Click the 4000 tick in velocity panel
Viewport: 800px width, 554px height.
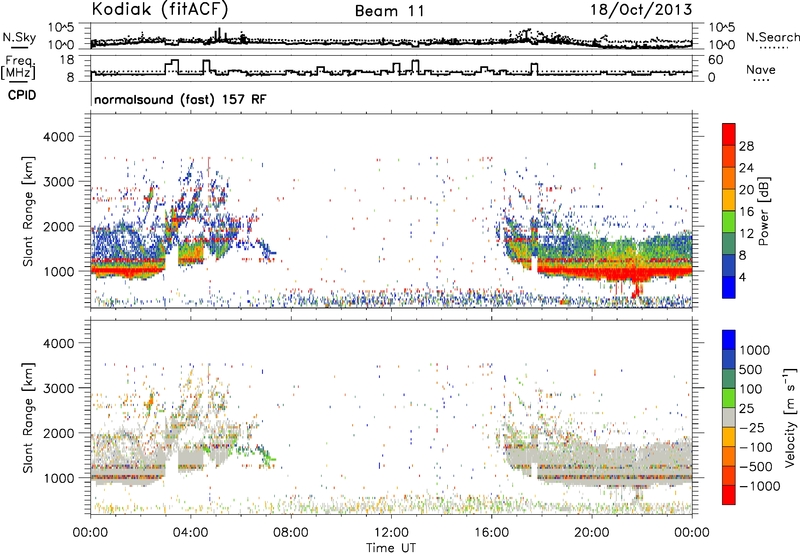click(x=58, y=343)
